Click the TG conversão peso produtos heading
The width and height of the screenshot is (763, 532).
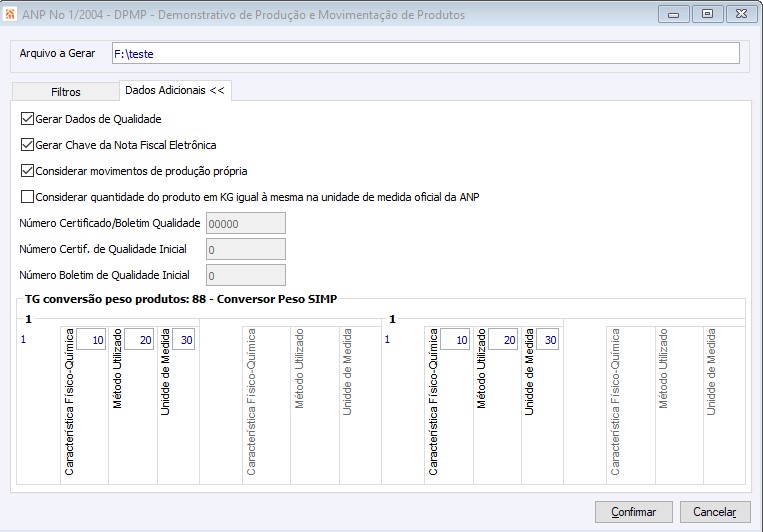click(x=181, y=299)
